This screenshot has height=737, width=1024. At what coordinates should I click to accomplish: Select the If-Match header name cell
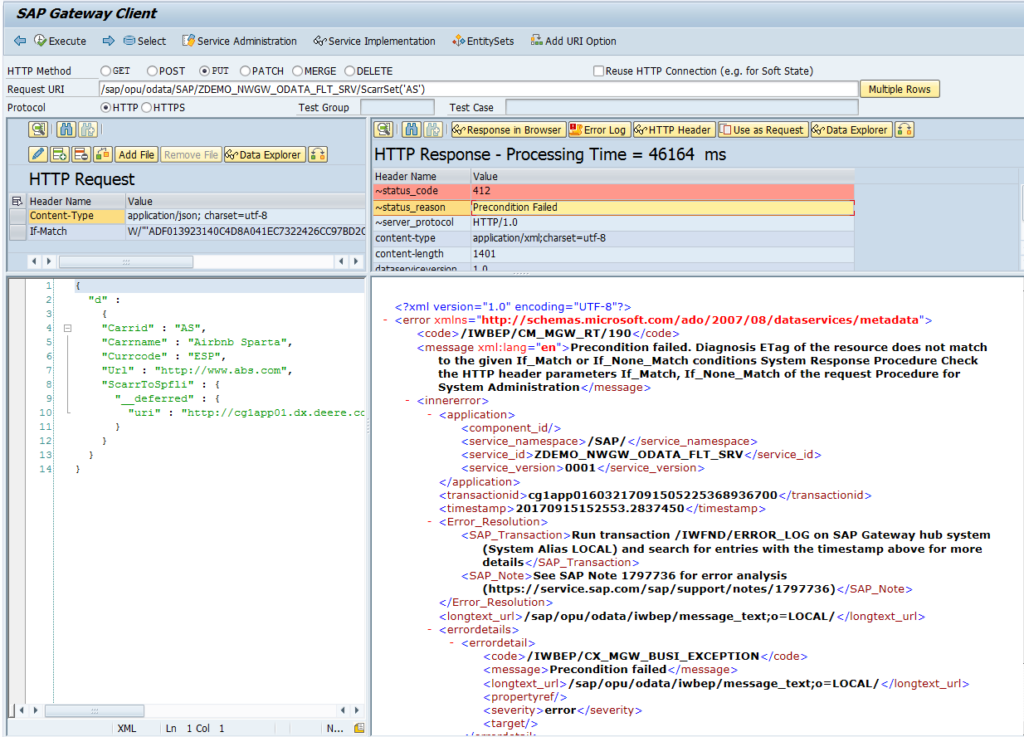coord(76,231)
